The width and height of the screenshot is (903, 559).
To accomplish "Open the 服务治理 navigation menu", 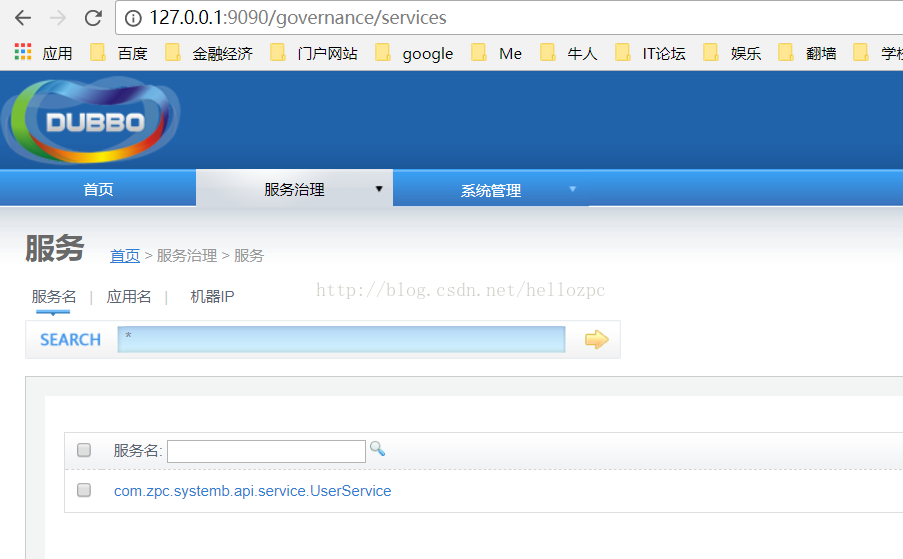I will coord(294,189).
